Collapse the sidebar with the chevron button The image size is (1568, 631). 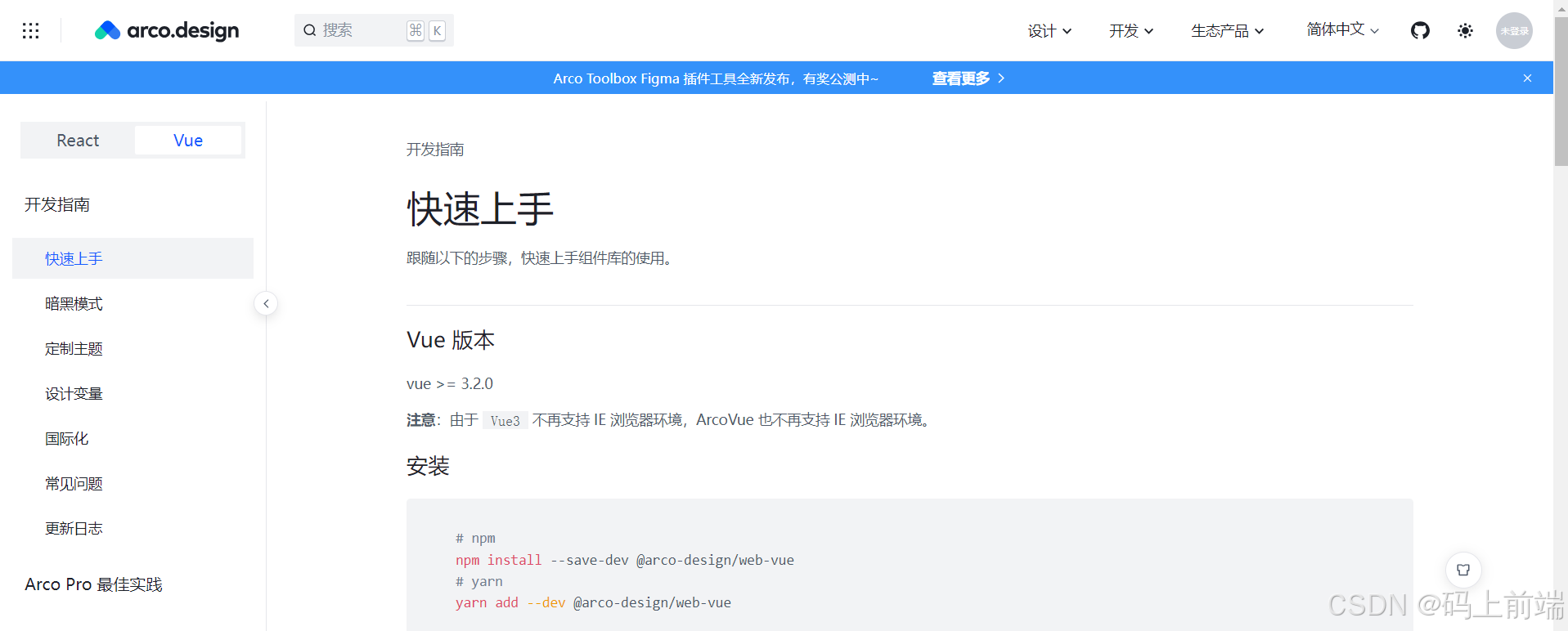point(266,303)
